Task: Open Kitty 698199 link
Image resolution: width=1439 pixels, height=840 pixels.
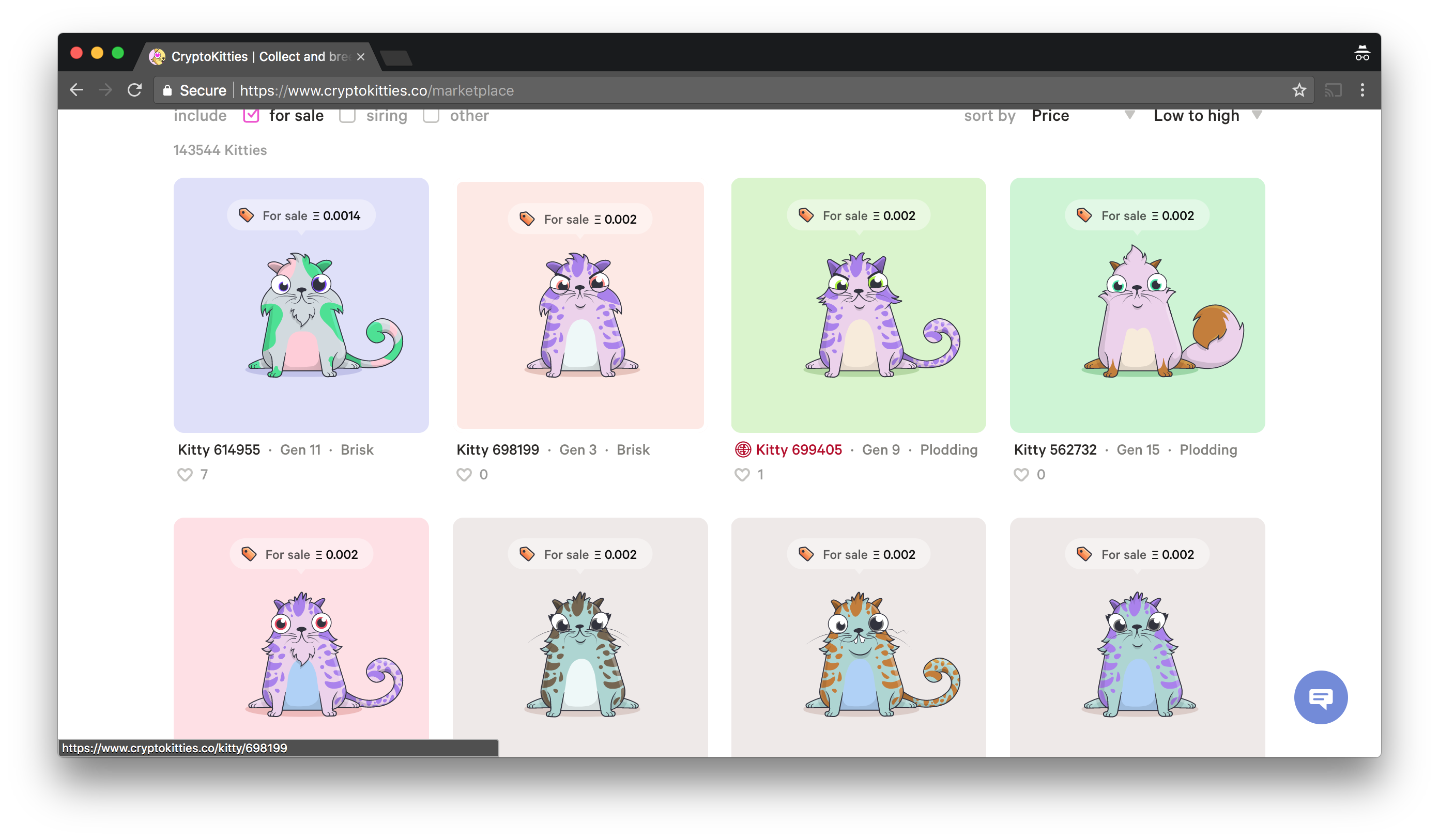Action: 498,449
